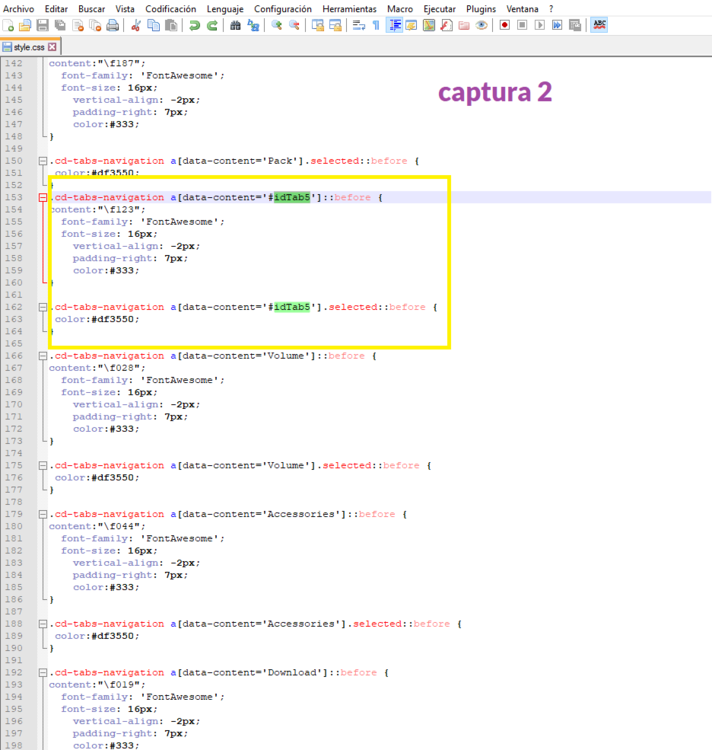Click the Redo arrow icon
712x750 pixels.
[212, 25]
